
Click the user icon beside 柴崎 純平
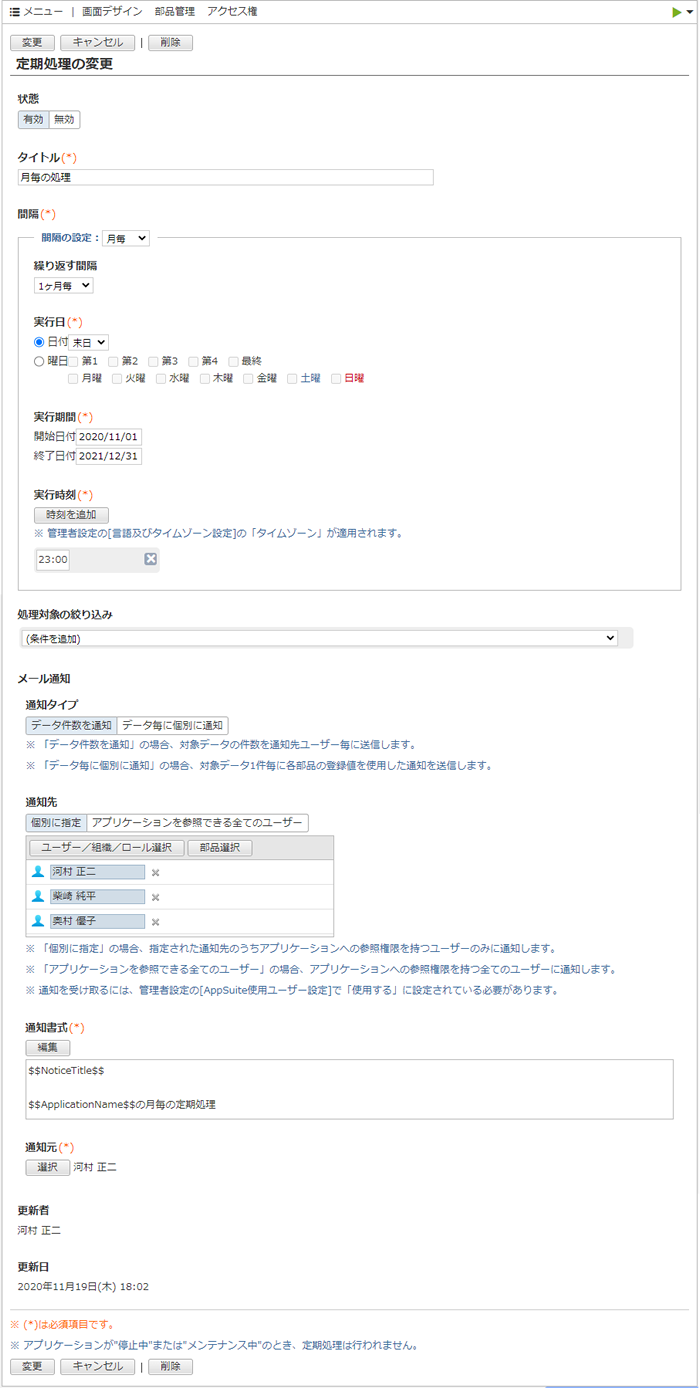click(x=38, y=896)
